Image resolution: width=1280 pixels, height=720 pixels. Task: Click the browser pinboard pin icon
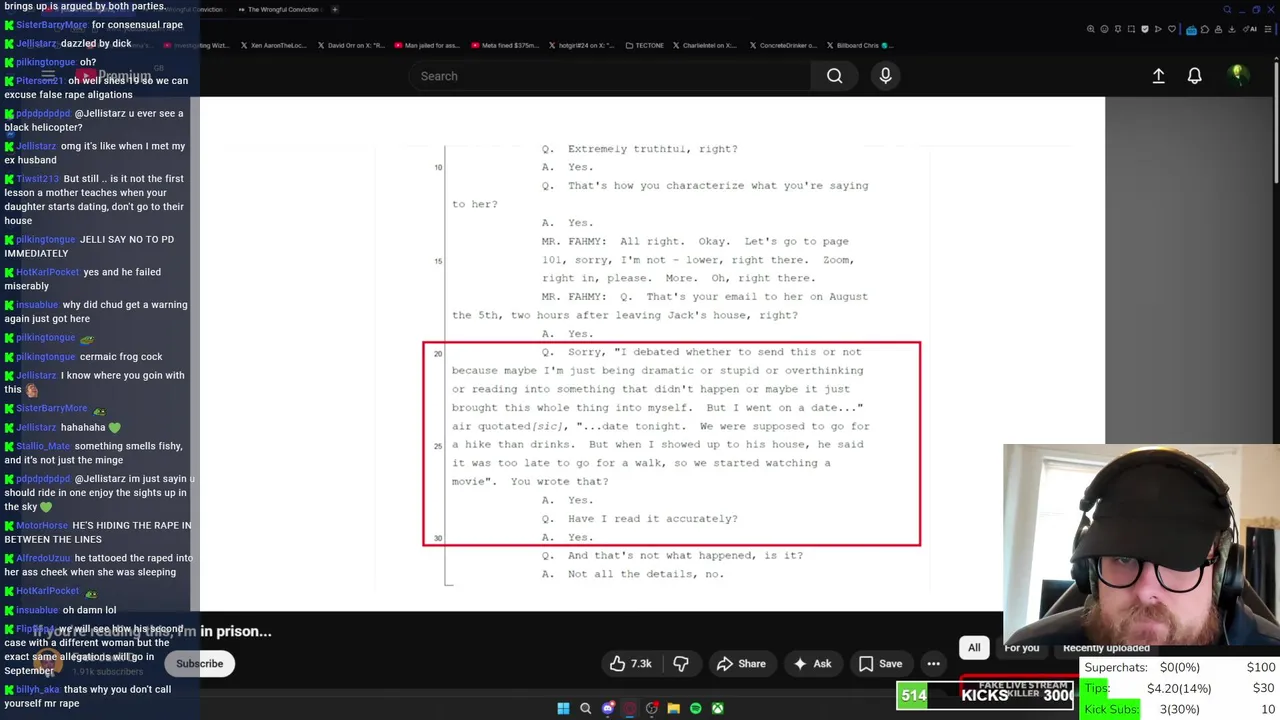coord(1118,29)
